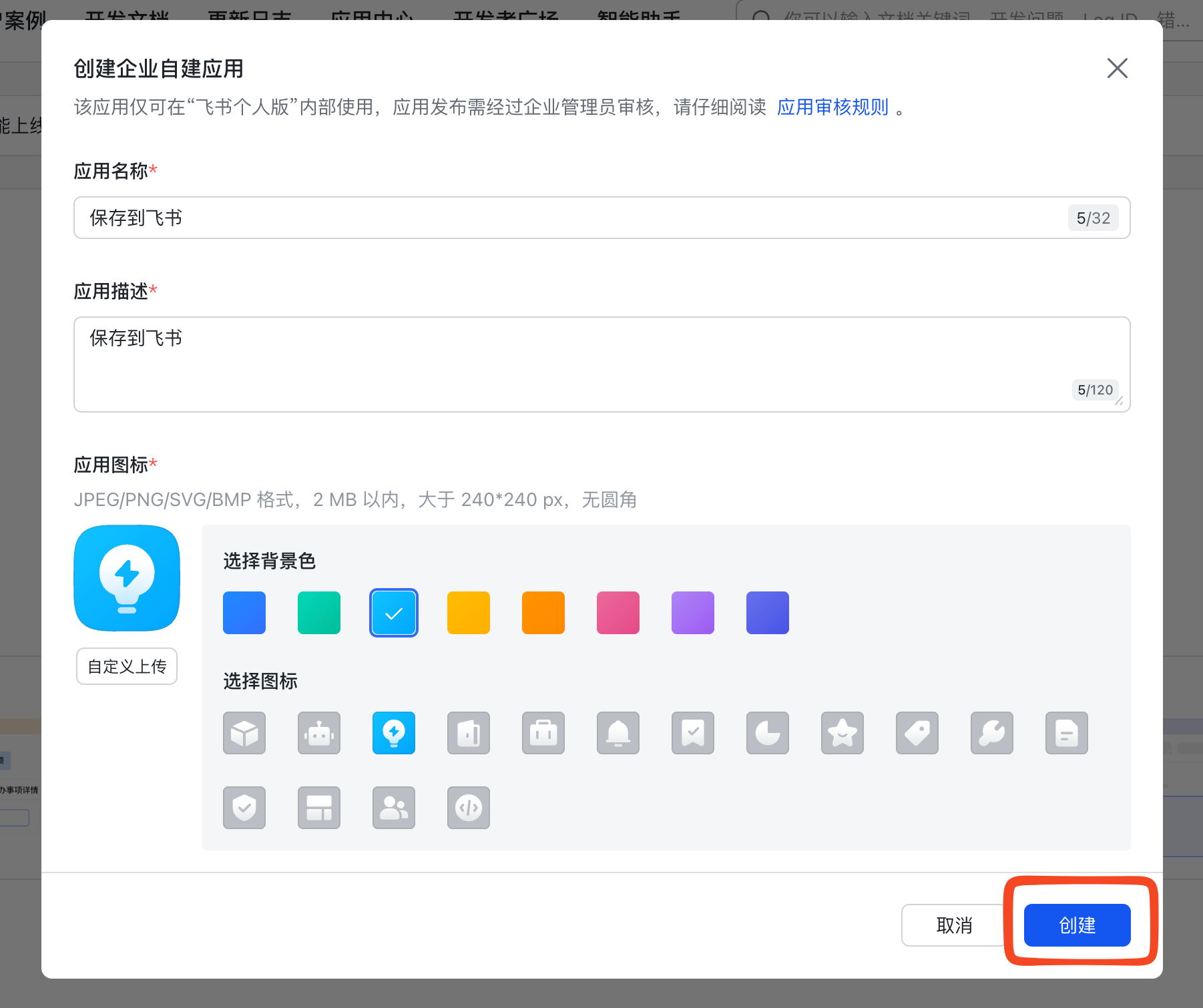Image resolution: width=1203 pixels, height=1008 pixels.
Task: Pick the briefcase icon
Action: tap(543, 733)
